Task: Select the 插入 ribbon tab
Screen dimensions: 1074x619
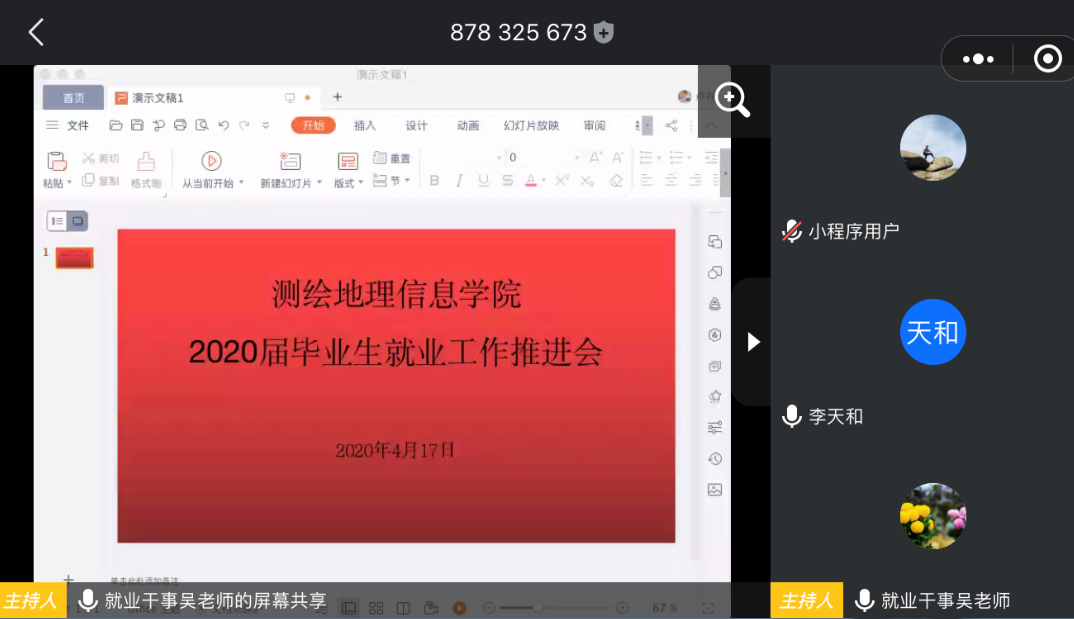Action: click(365, 125)
